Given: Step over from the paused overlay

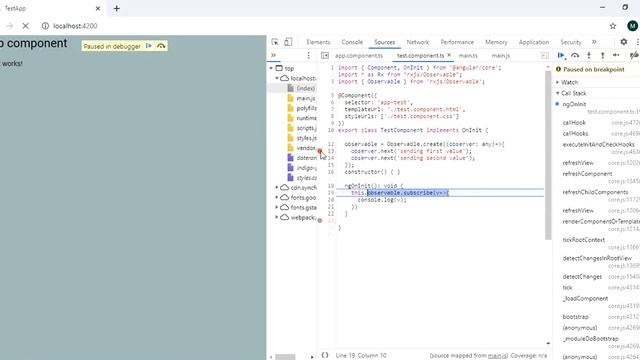Looking at the screenshot, I should point(161,46).
